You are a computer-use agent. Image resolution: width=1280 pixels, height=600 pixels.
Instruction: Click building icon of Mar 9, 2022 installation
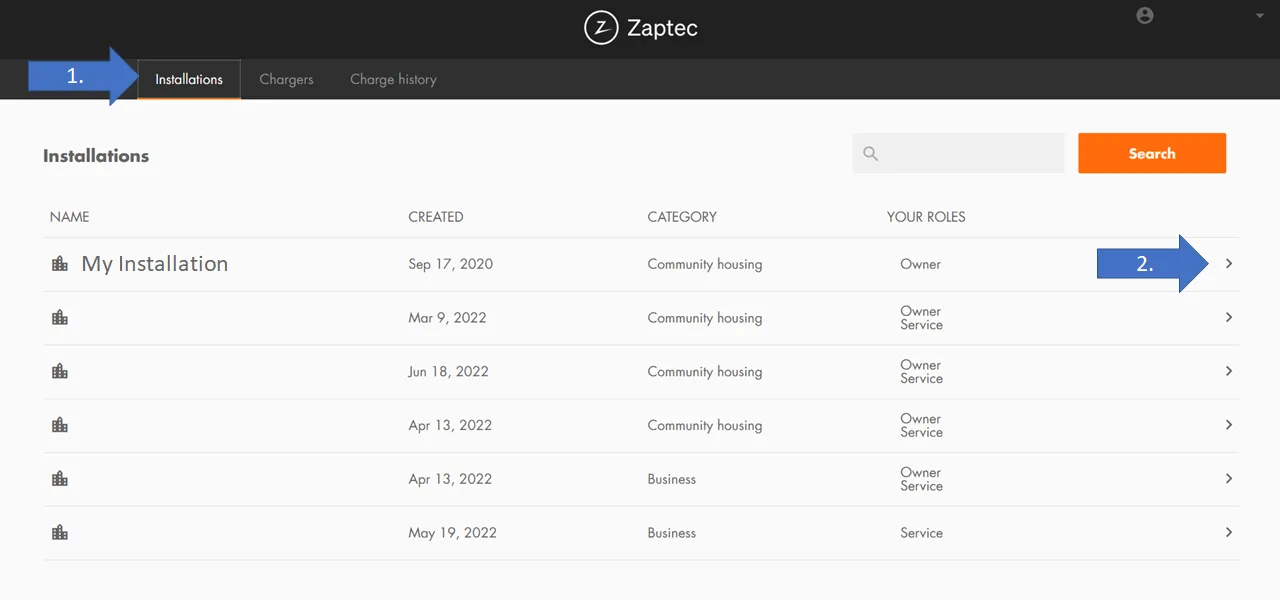[60, 318]
